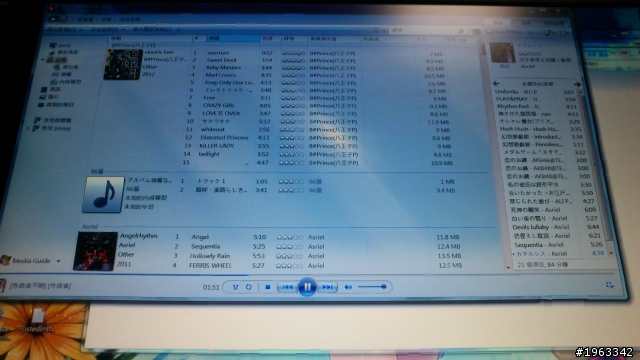Adjust the volume slider
Image resolution: width=640 pixels, height=360 pixels.
tap(372, 287)
